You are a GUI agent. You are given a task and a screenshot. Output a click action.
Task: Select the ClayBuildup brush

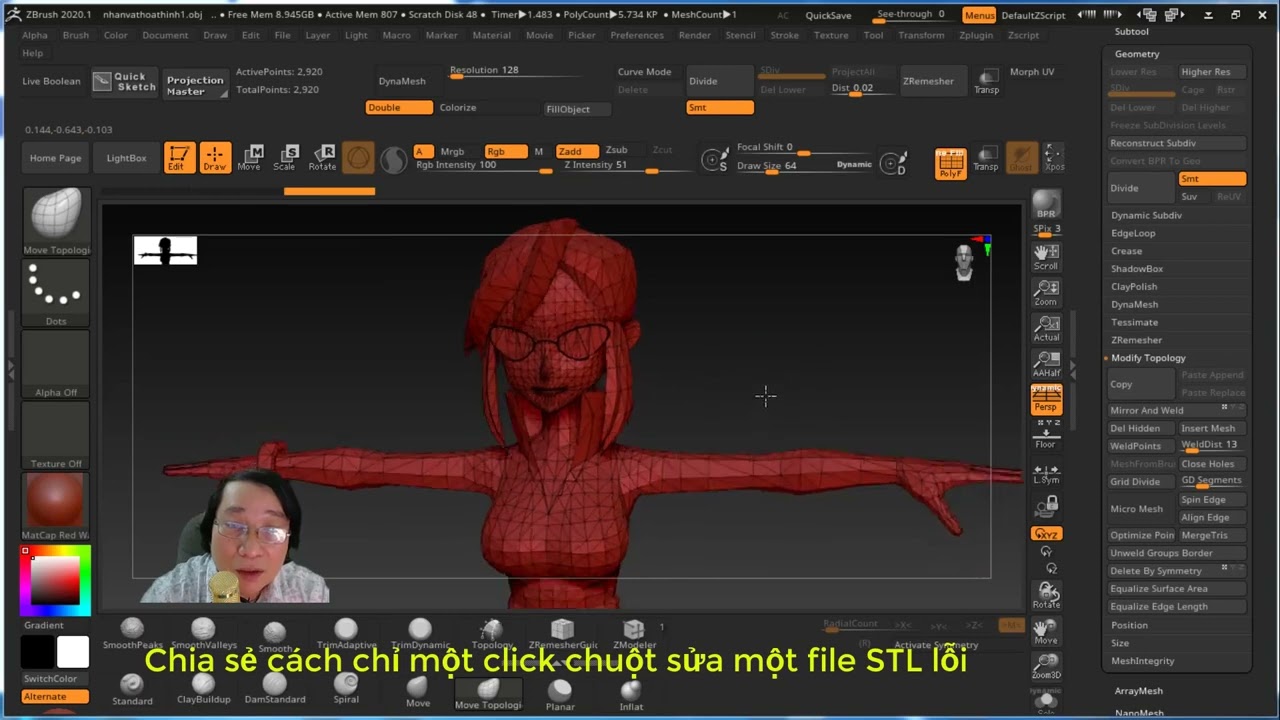point(203,689)
